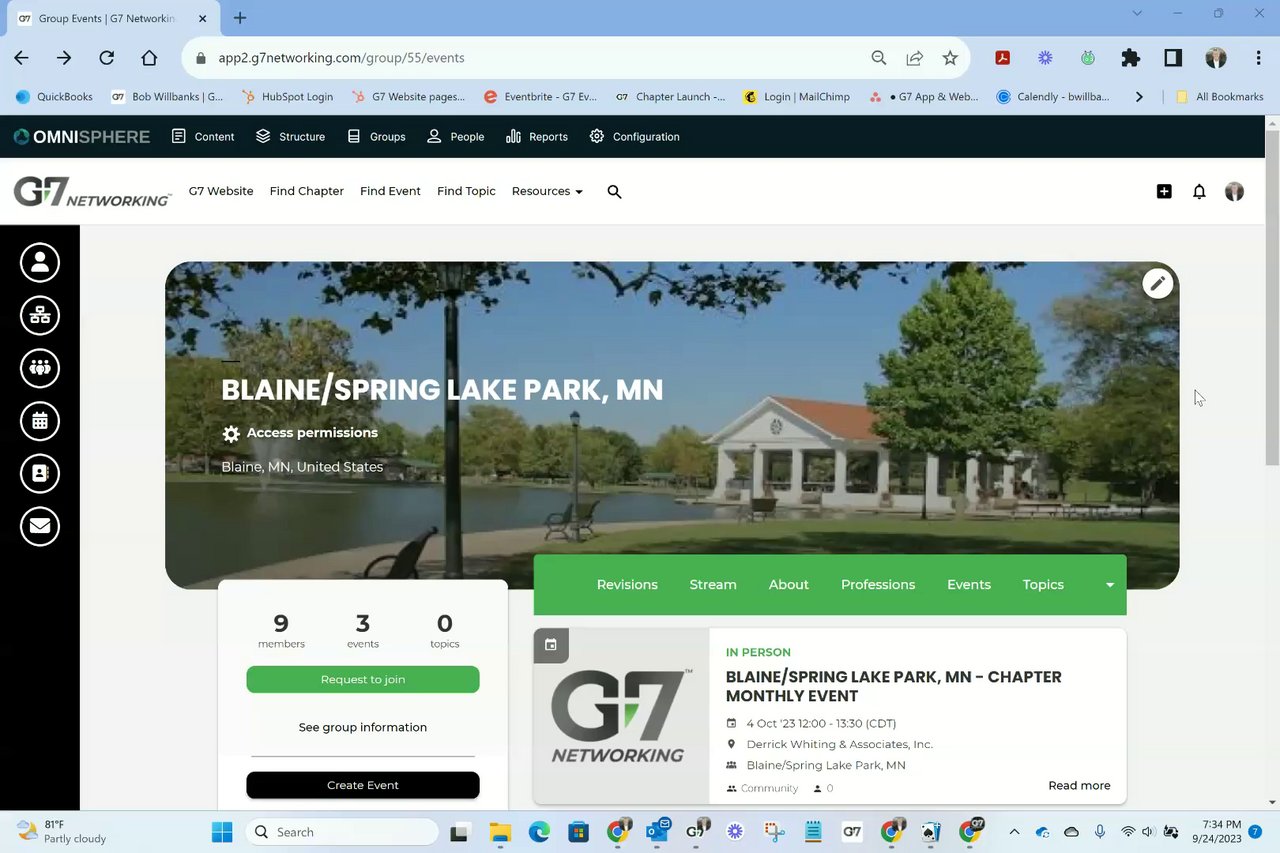Open the notifications bell
This screenshot has width=1280, height=853.
tap(1199, 191)
